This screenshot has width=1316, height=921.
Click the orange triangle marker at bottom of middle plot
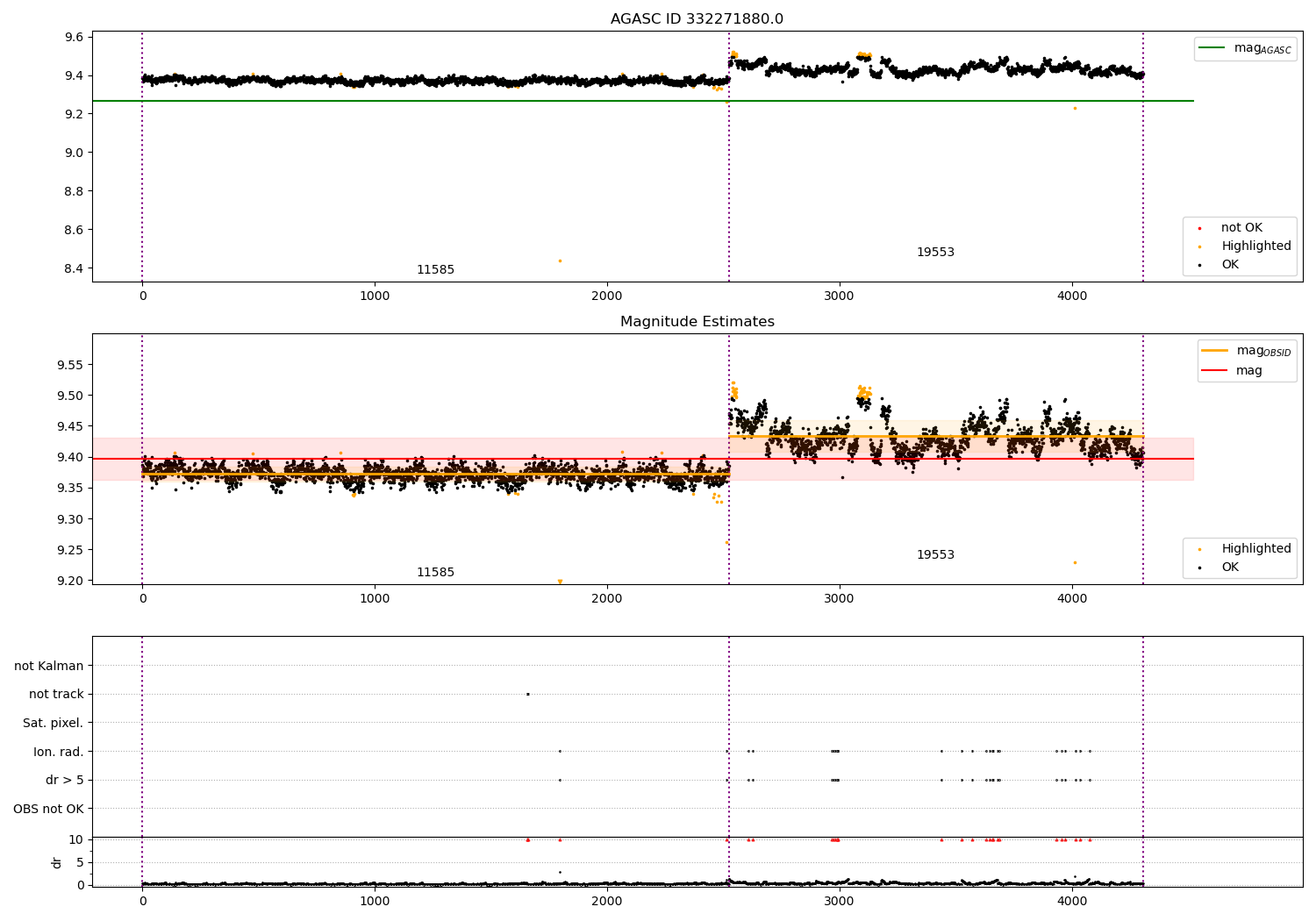[560, 582]
